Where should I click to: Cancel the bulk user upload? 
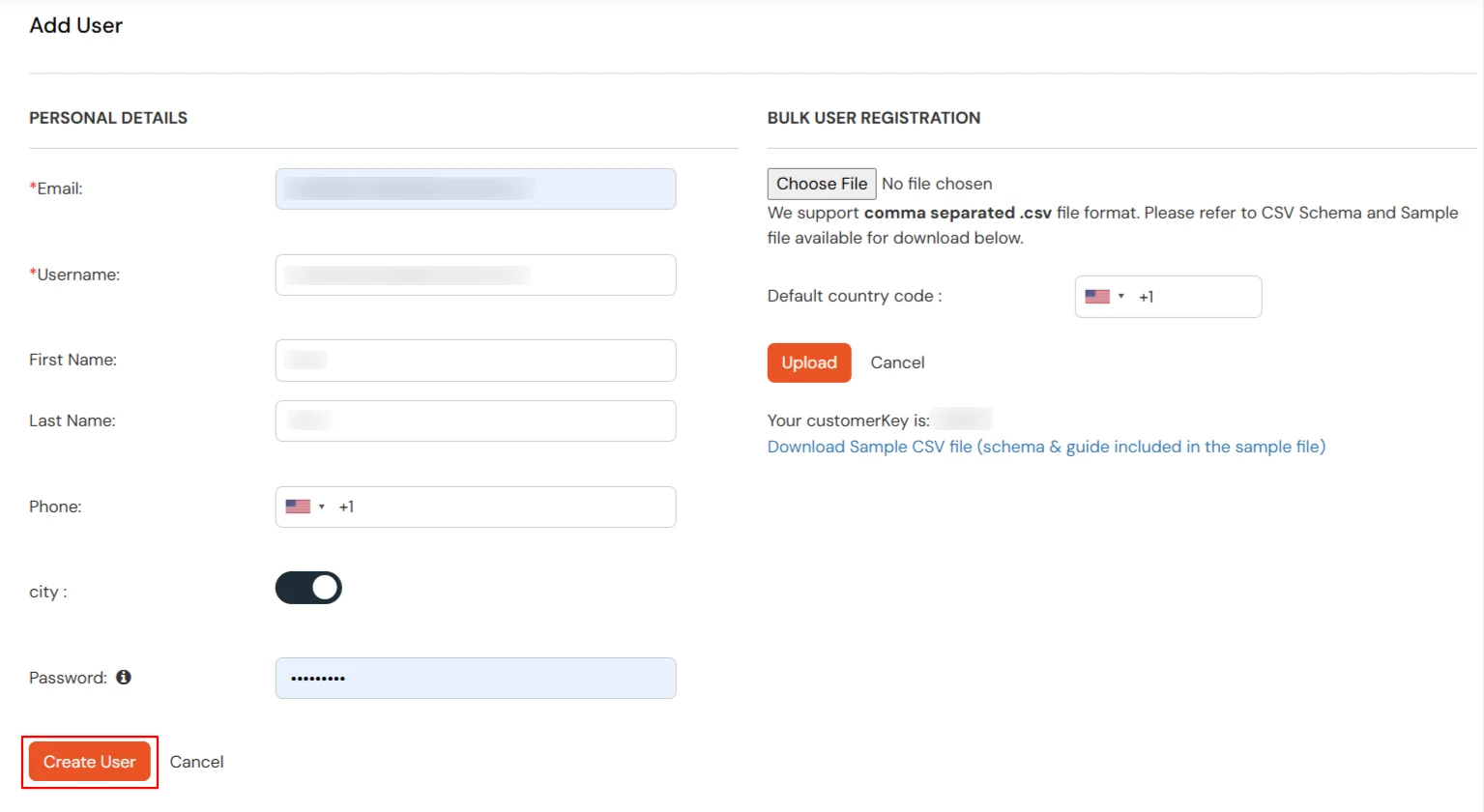[897, 362]
